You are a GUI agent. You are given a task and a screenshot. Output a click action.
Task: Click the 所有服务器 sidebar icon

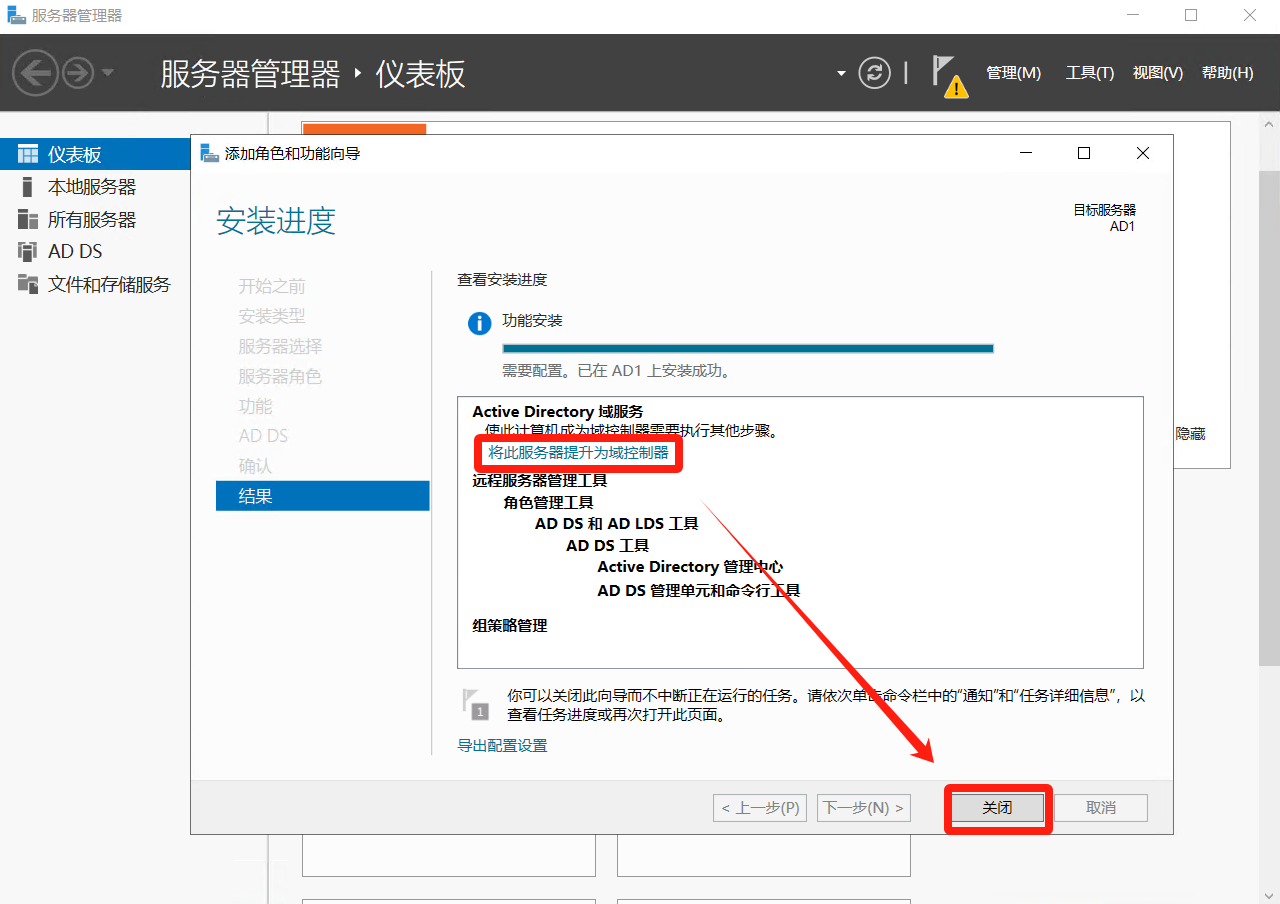pos(28,219)
